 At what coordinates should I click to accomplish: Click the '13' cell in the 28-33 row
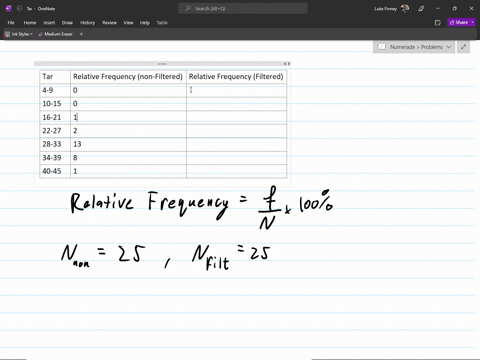(x=128, y=144)
